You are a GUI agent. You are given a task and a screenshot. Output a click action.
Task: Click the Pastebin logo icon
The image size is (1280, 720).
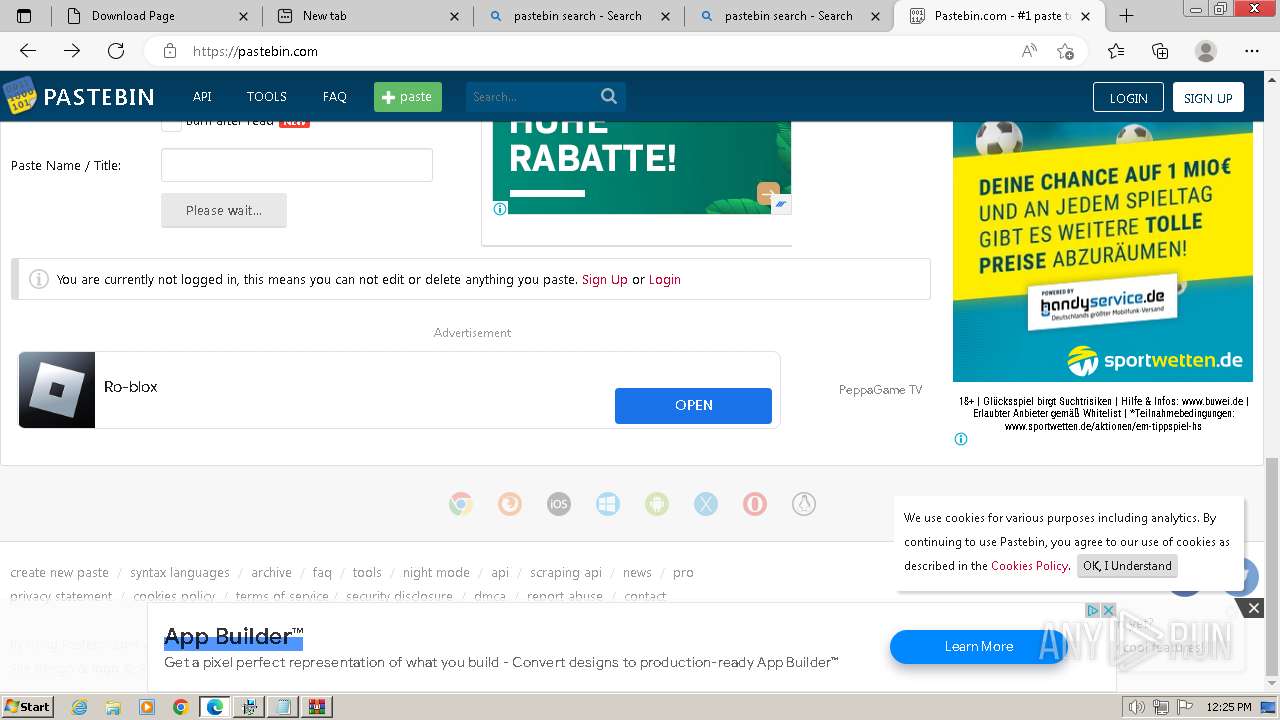click(18, 96)
